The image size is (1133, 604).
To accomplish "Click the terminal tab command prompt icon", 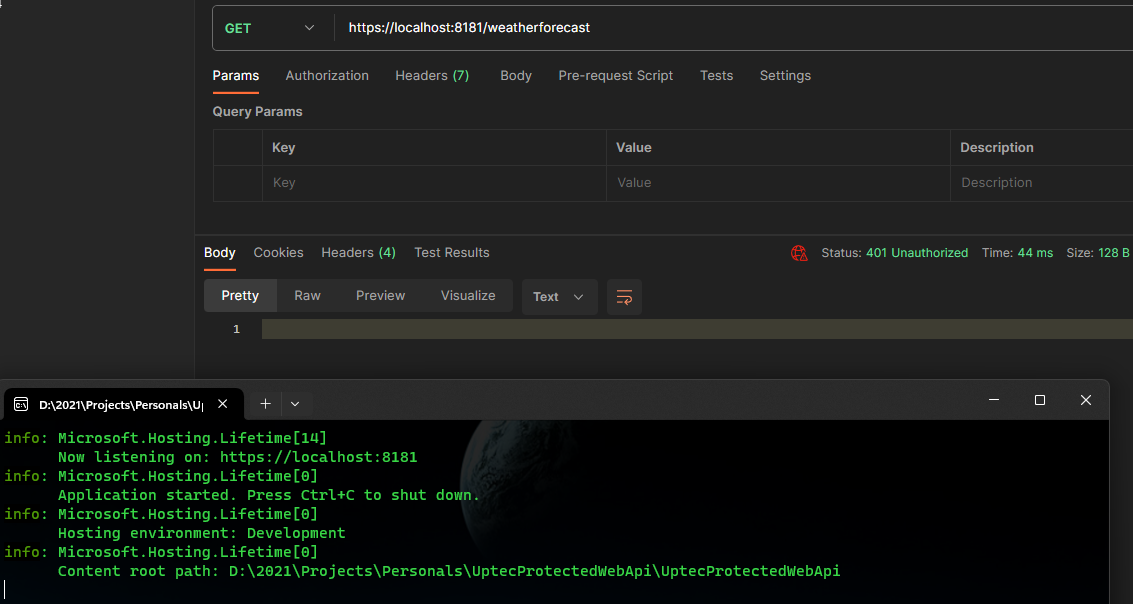I will point(21,404).
